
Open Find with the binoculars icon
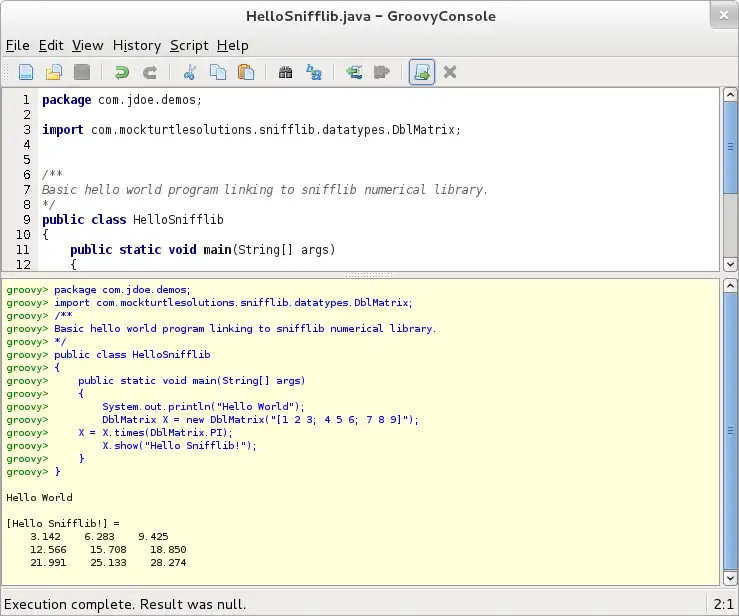(x=285, y=72)
